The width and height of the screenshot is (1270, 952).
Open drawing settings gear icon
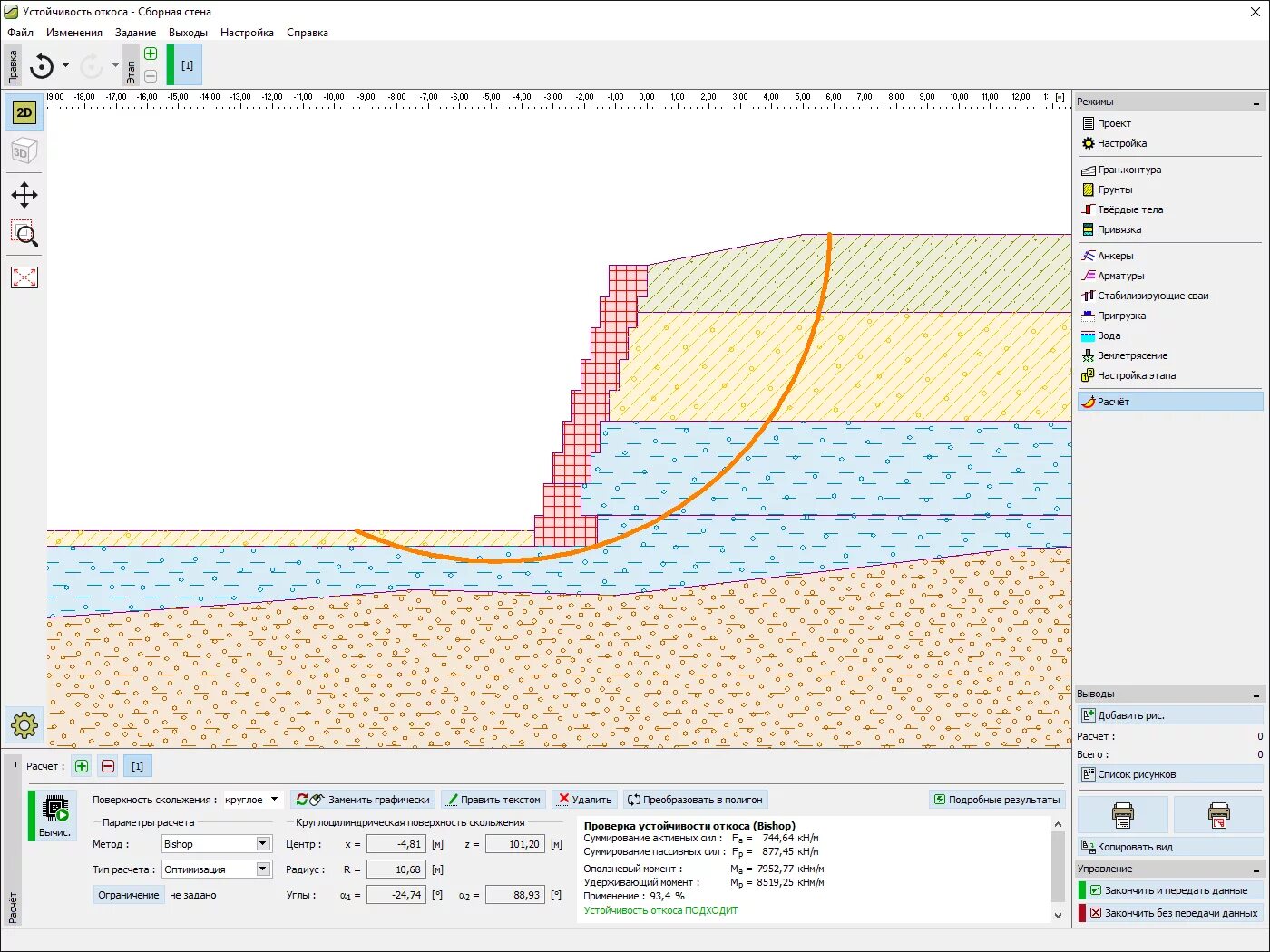pyautogui.click(x=24, y=724)
